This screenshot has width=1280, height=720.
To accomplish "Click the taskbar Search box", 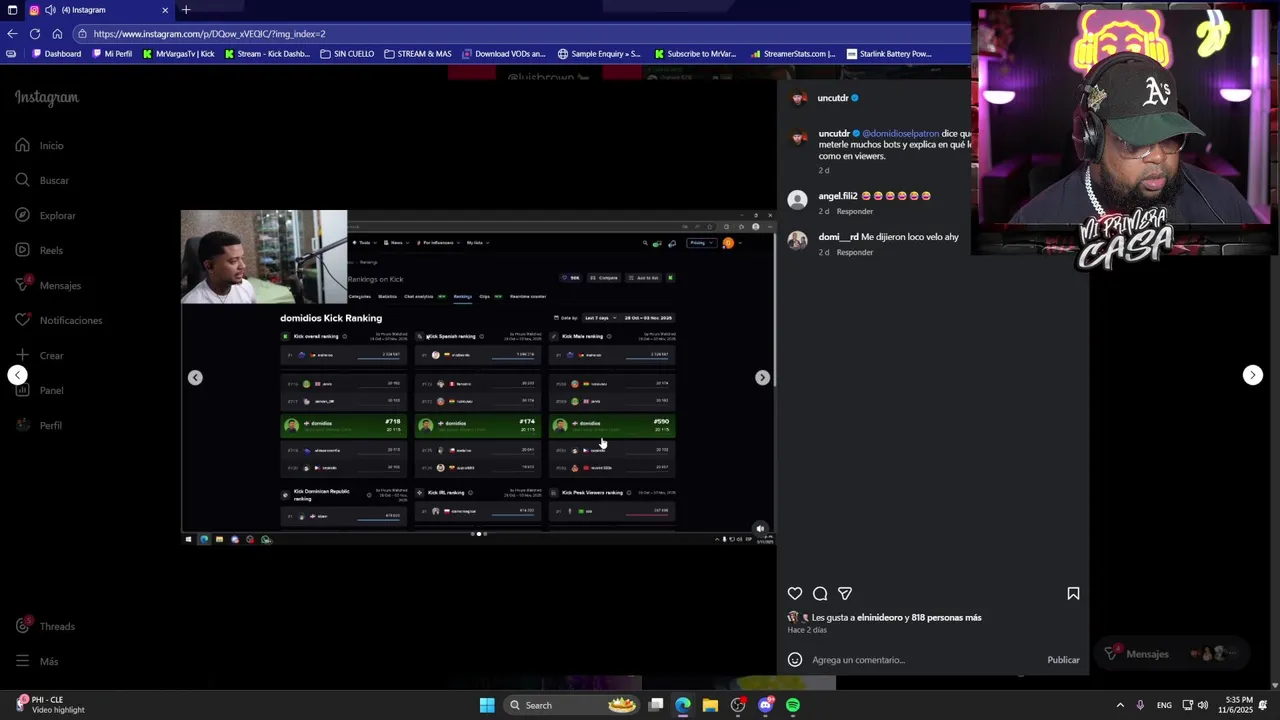I will click(x=570, y=705).
